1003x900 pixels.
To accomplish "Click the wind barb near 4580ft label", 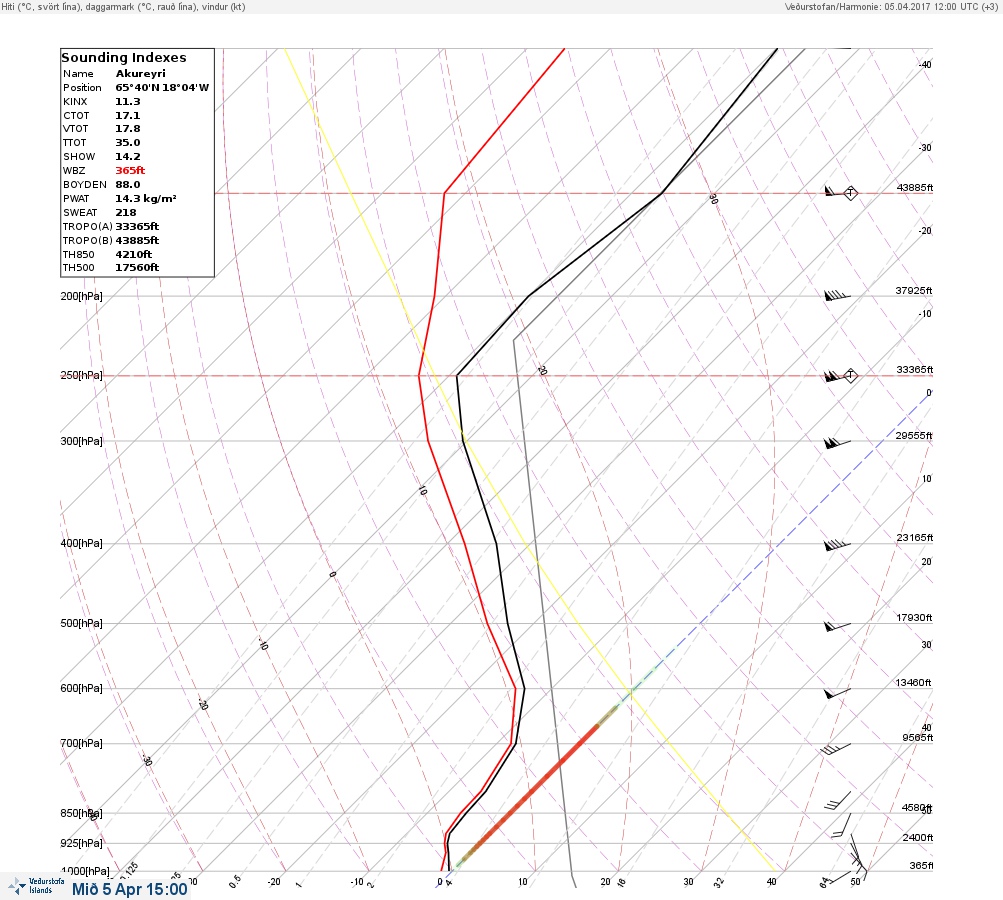I will tap(837, 801).
